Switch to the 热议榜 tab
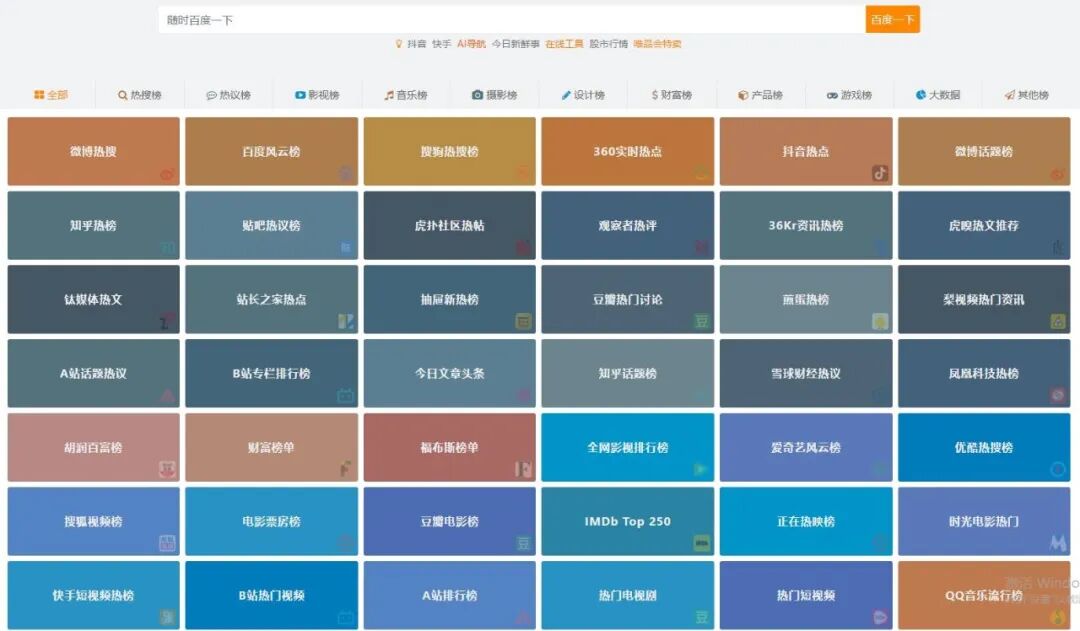This screenshot has height=631, width=1080. (229, 94)
